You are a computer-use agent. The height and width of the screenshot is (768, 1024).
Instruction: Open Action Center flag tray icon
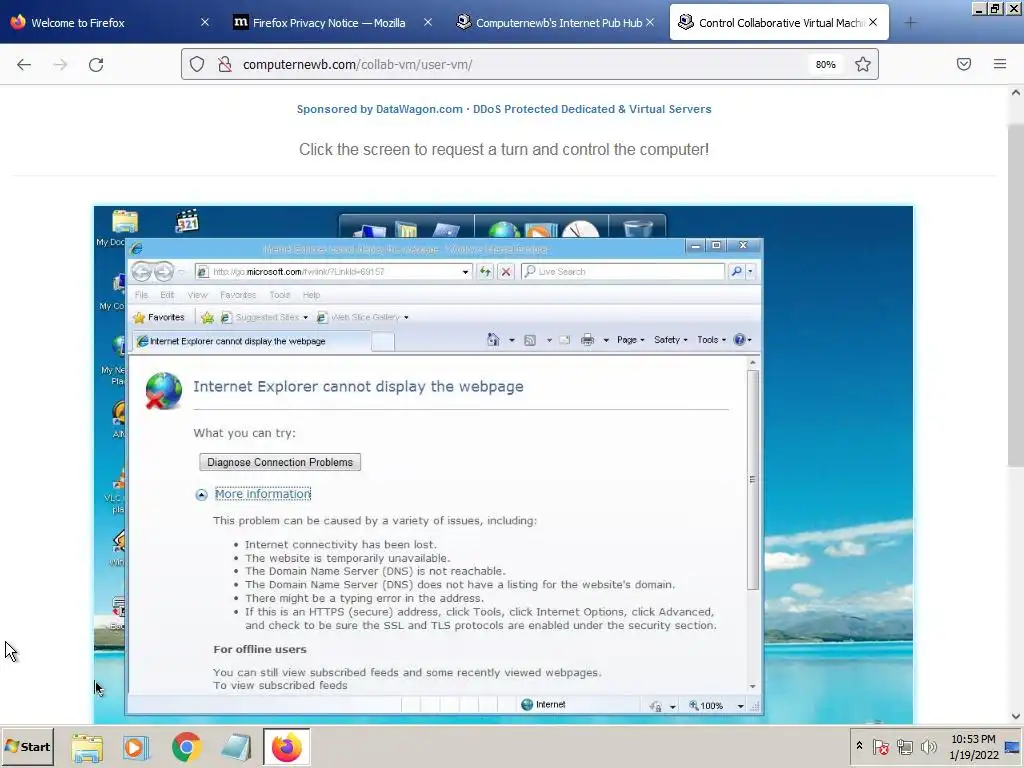tap(881, 746)
